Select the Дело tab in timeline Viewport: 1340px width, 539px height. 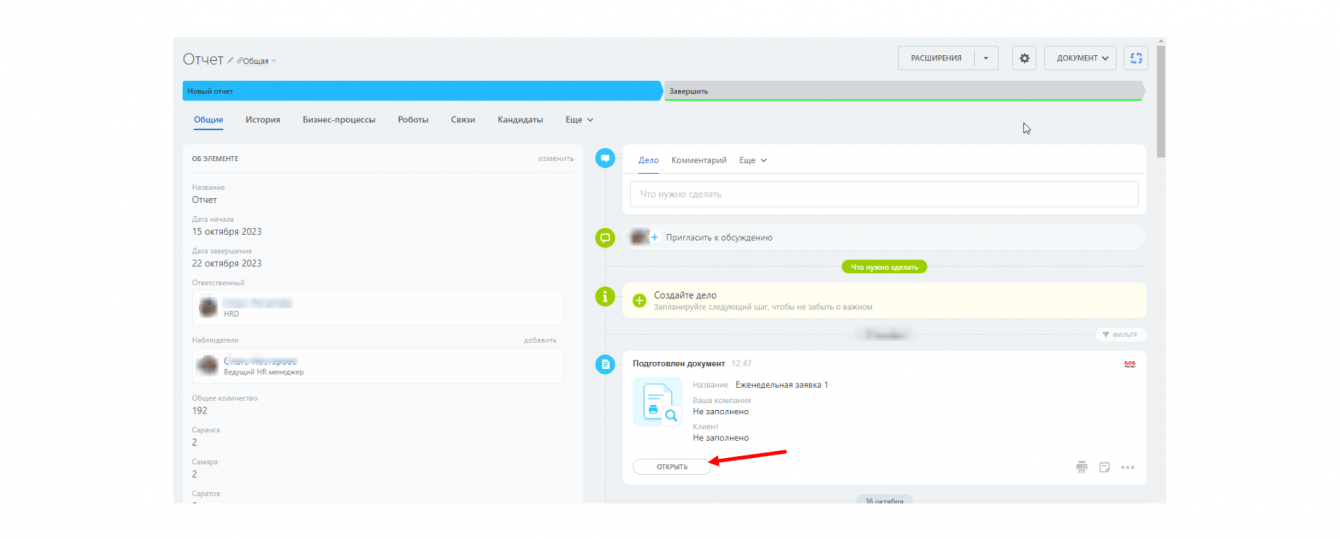point(648,160)
